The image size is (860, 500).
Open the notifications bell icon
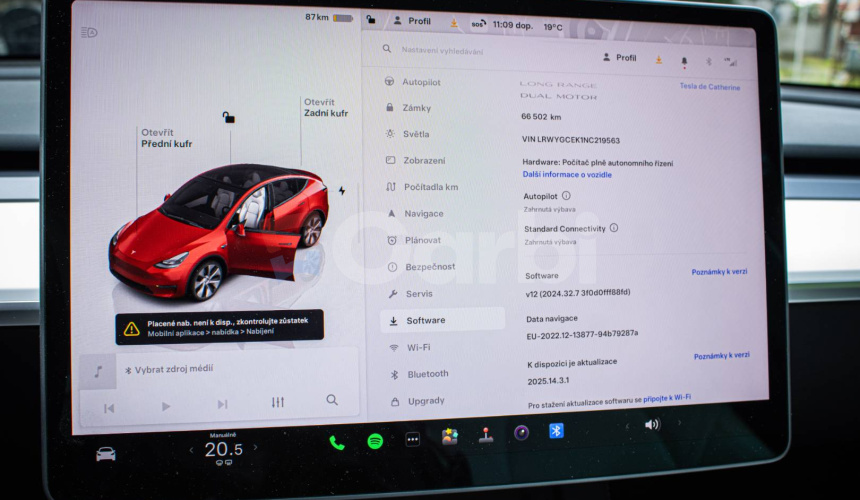(684, 61)
